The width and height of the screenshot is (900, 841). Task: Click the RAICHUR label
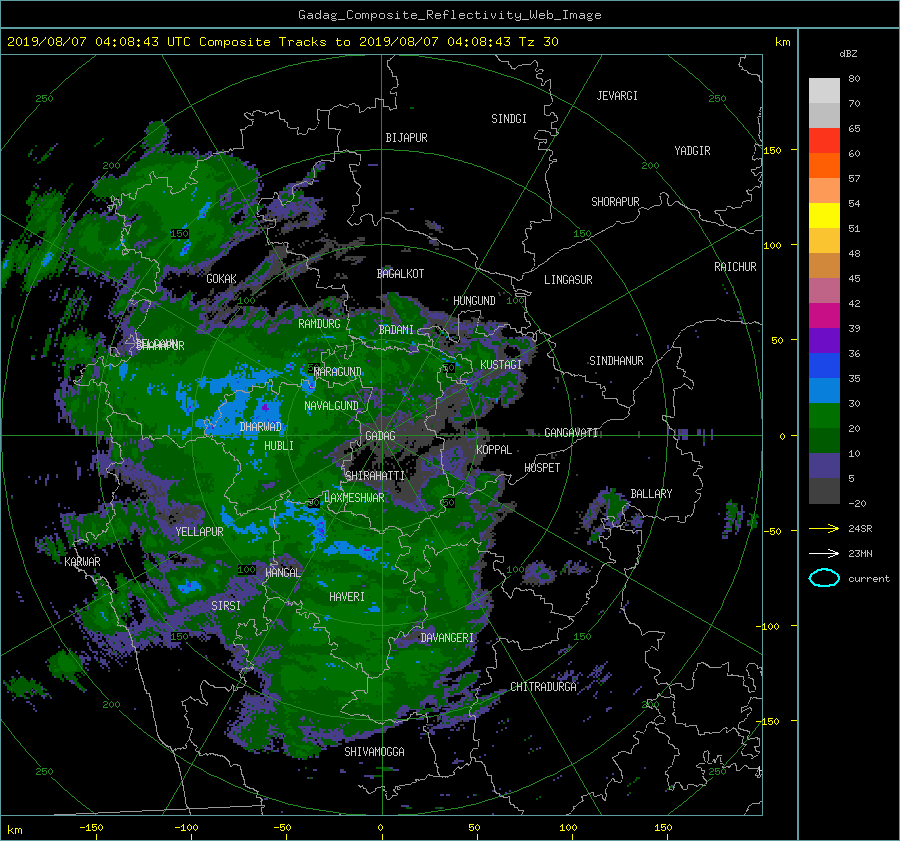pyautogui.click(x=735, y=267)
